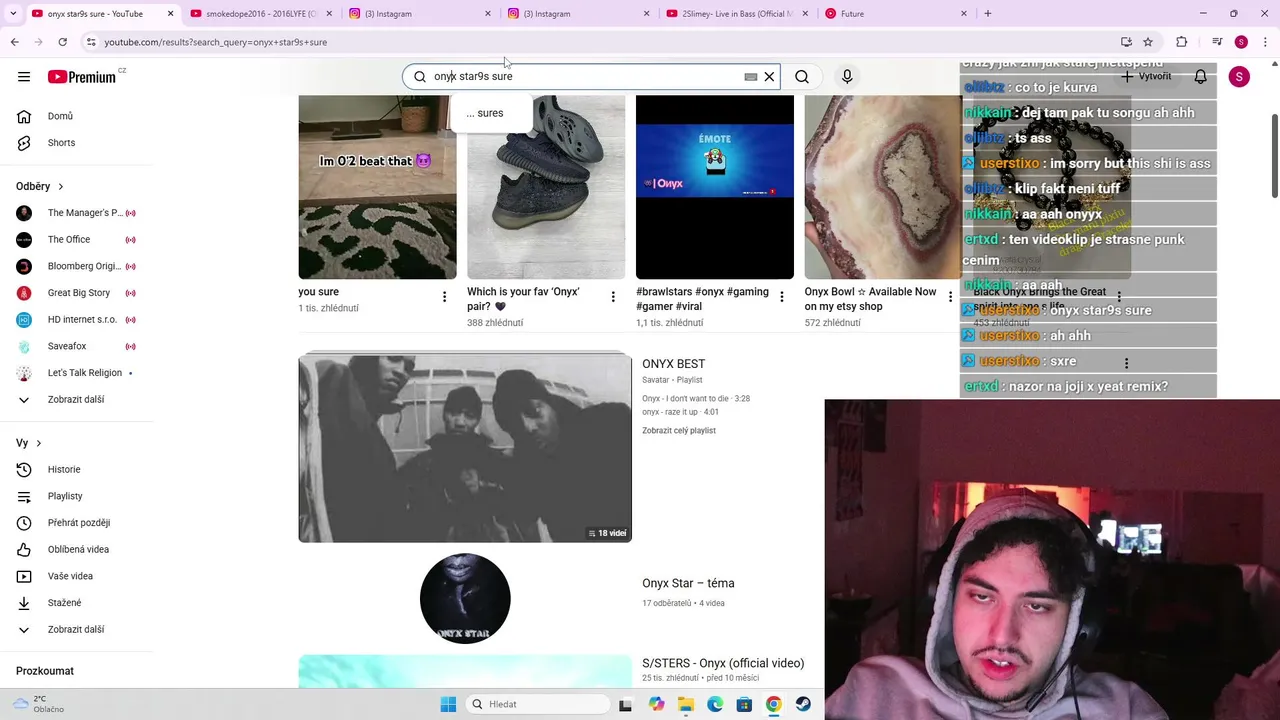Open the Onyx Star channel avatar
The image size is (1280, 720).
tap(465, 598)
